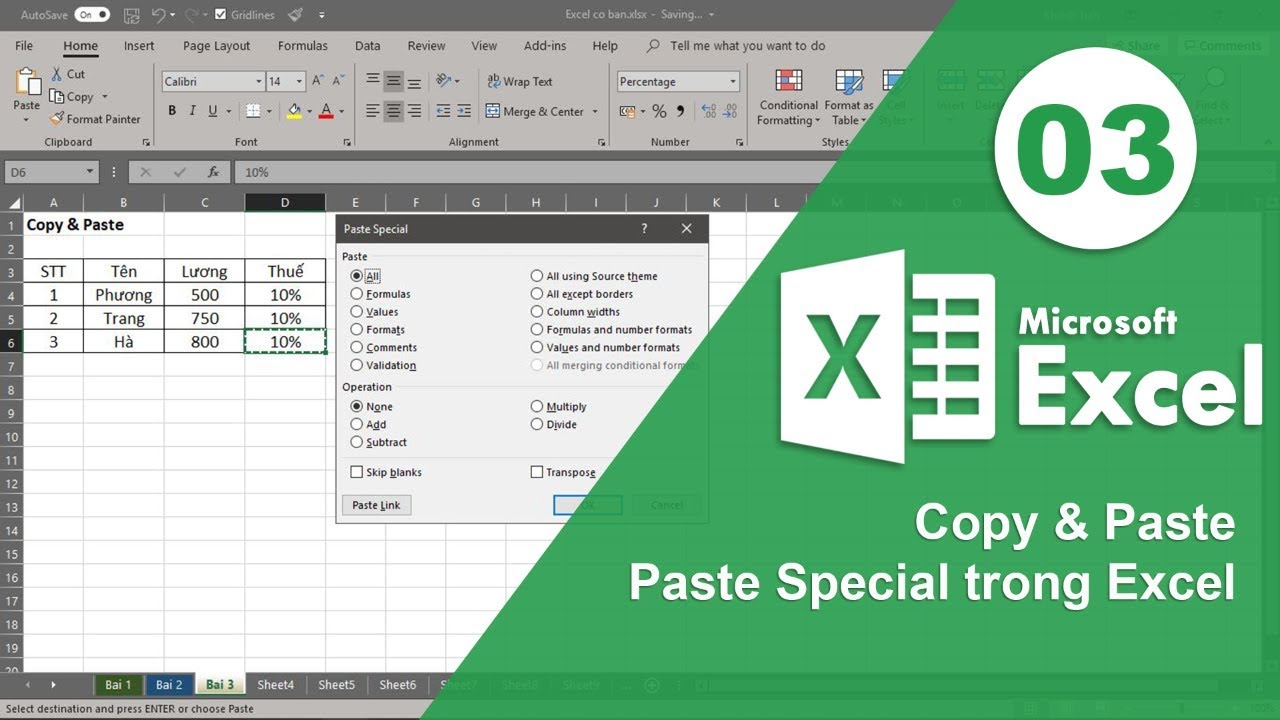Select the Formulas paste radio button
This screenshot has height=720, width=1280.
click(357, 294)
